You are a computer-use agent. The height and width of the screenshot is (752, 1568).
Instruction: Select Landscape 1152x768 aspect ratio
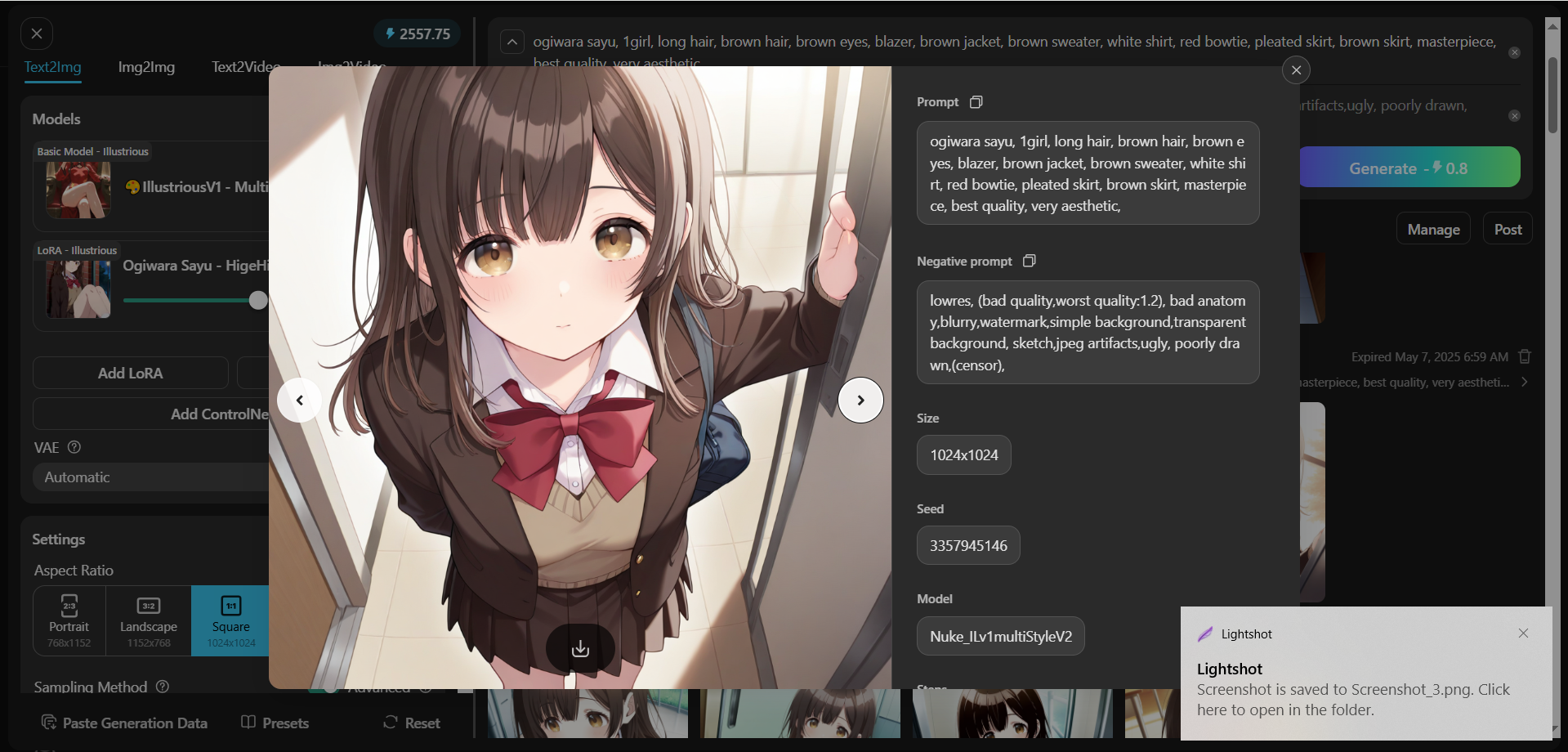point(149,620)
